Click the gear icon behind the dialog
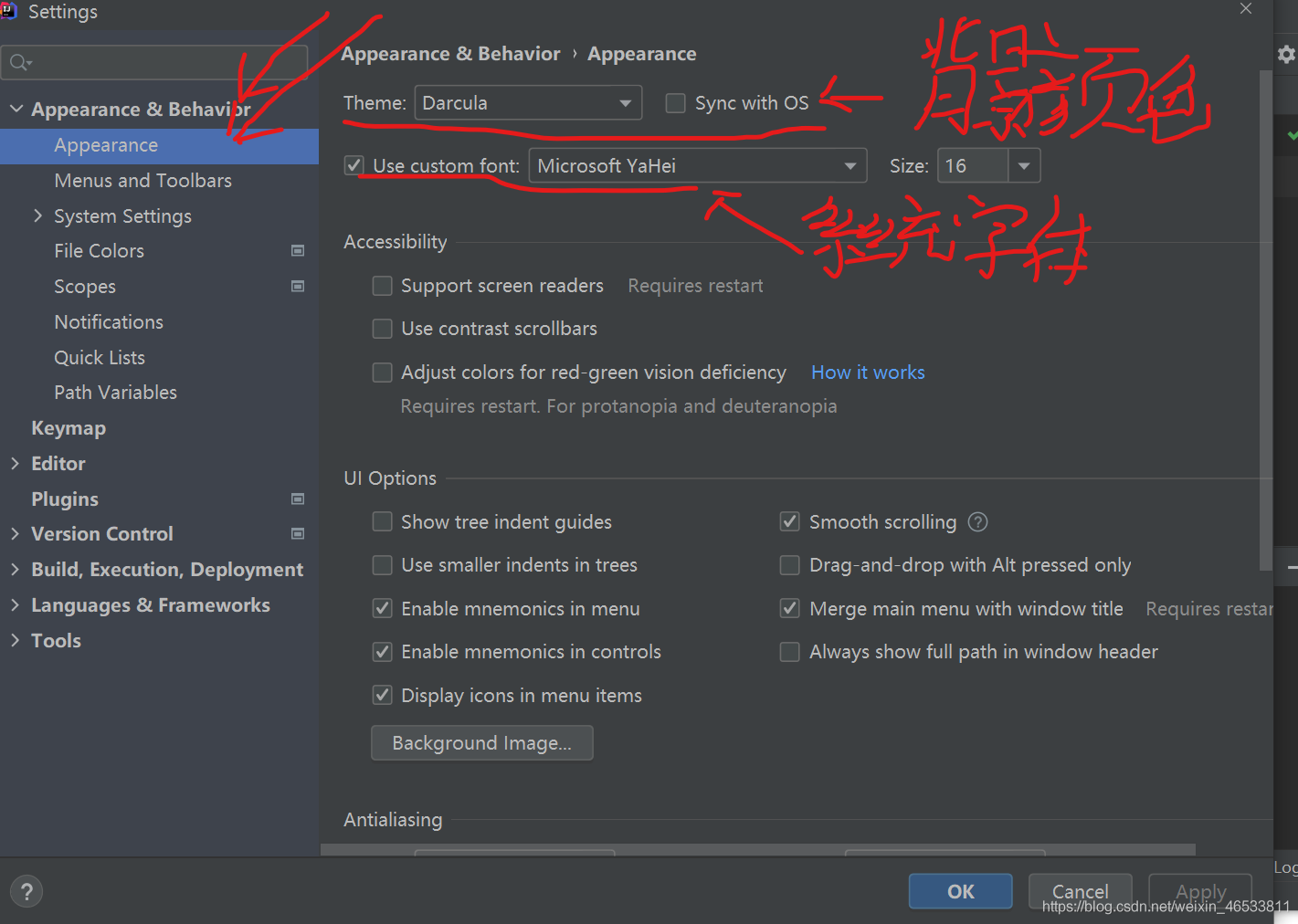The image size is (1298, 924). (1286, 55)
